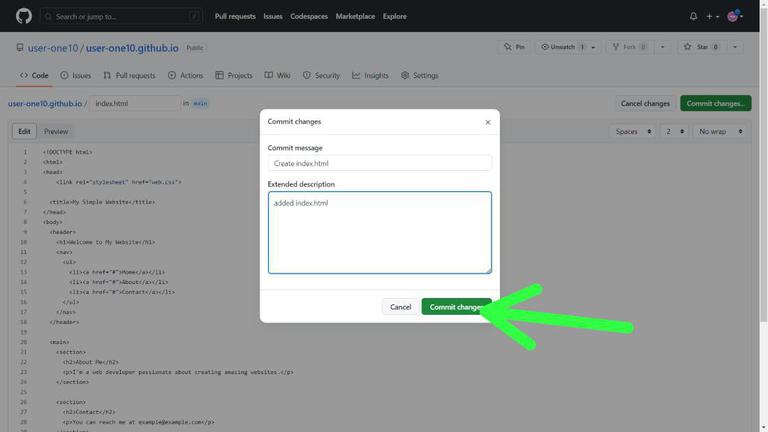Open the repository Settings tab
Screen dimensions: 768x432
[420, 75]
